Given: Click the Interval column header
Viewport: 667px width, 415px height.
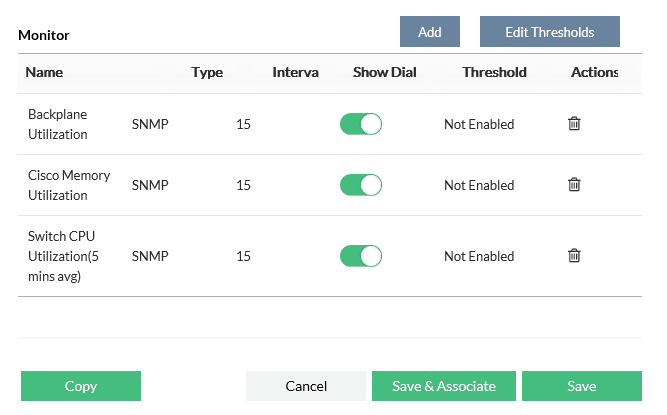Looking at the screenshot, I should 295,72.
